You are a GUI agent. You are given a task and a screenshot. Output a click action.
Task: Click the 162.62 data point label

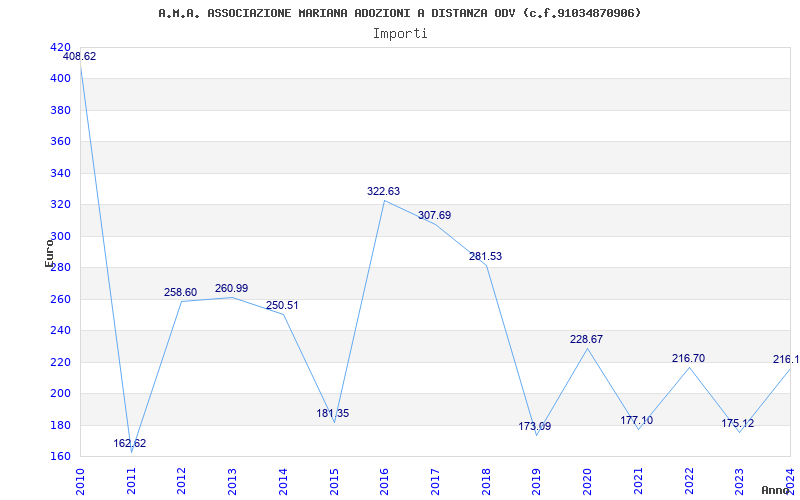pos(129,444)
